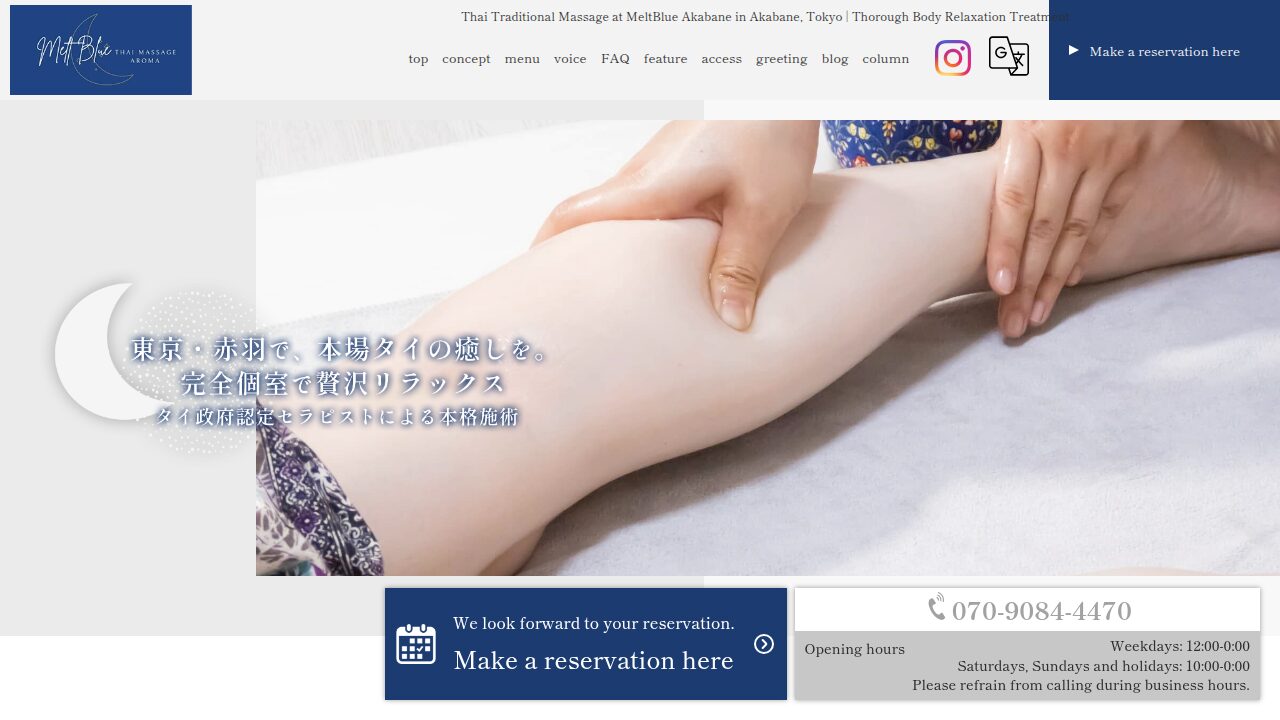Click the phone icon beside the number

pyautogui.click(x=937, y=608)
